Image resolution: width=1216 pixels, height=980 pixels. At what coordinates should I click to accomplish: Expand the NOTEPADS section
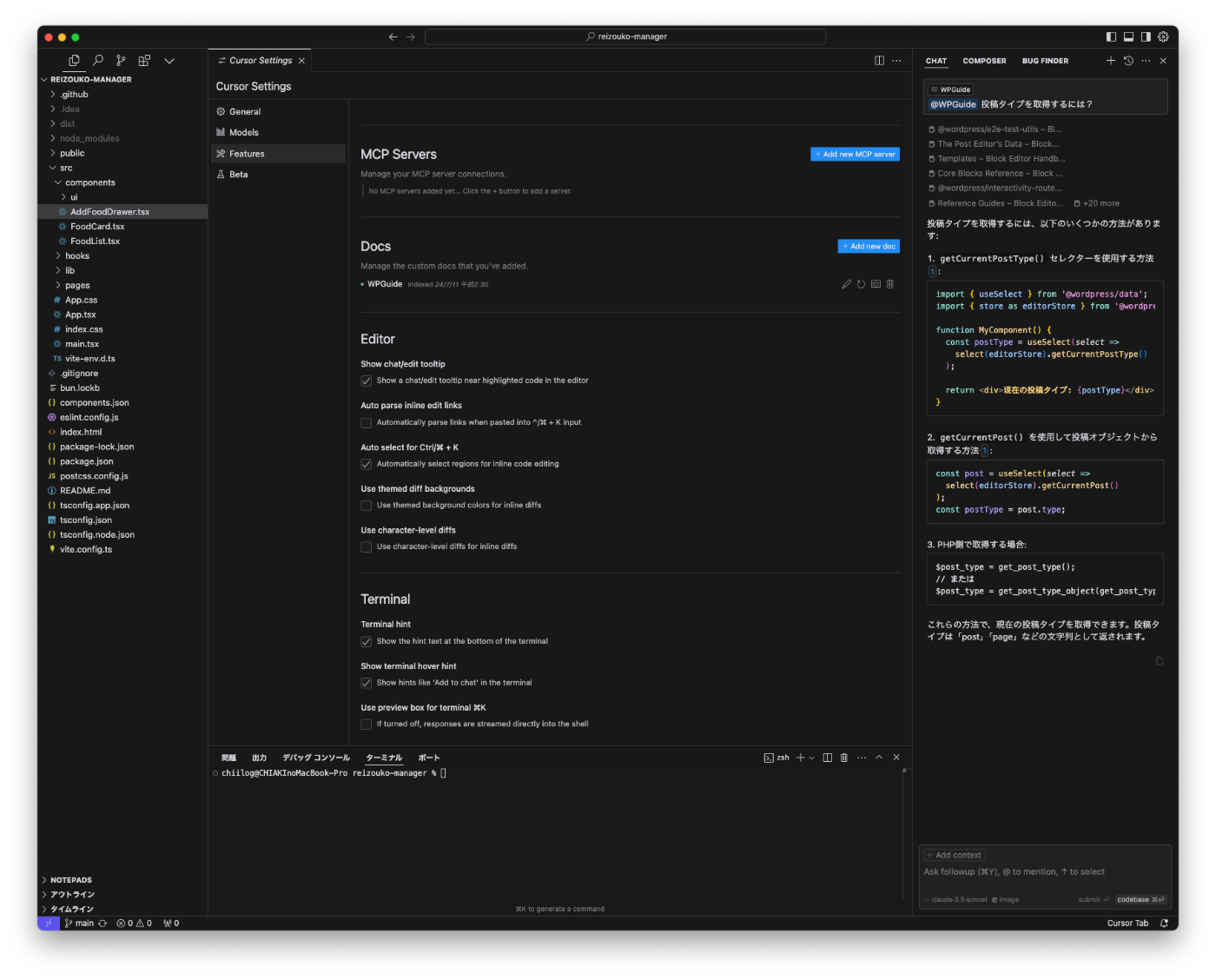(122, 880)
